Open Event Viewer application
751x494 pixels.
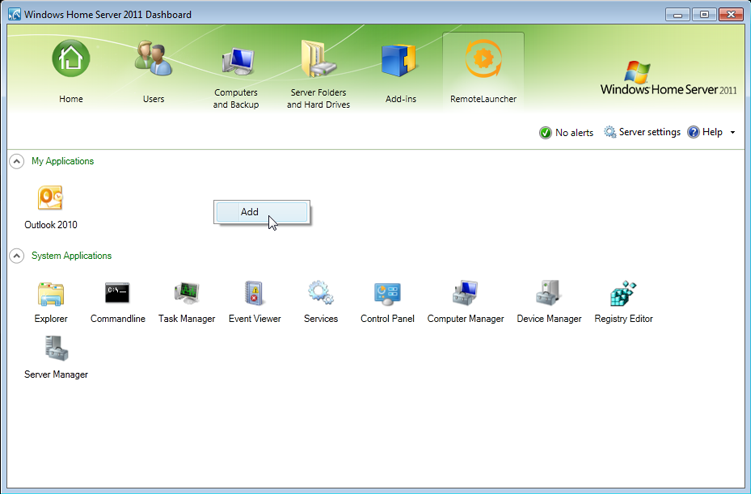click(x=254, y=302)
